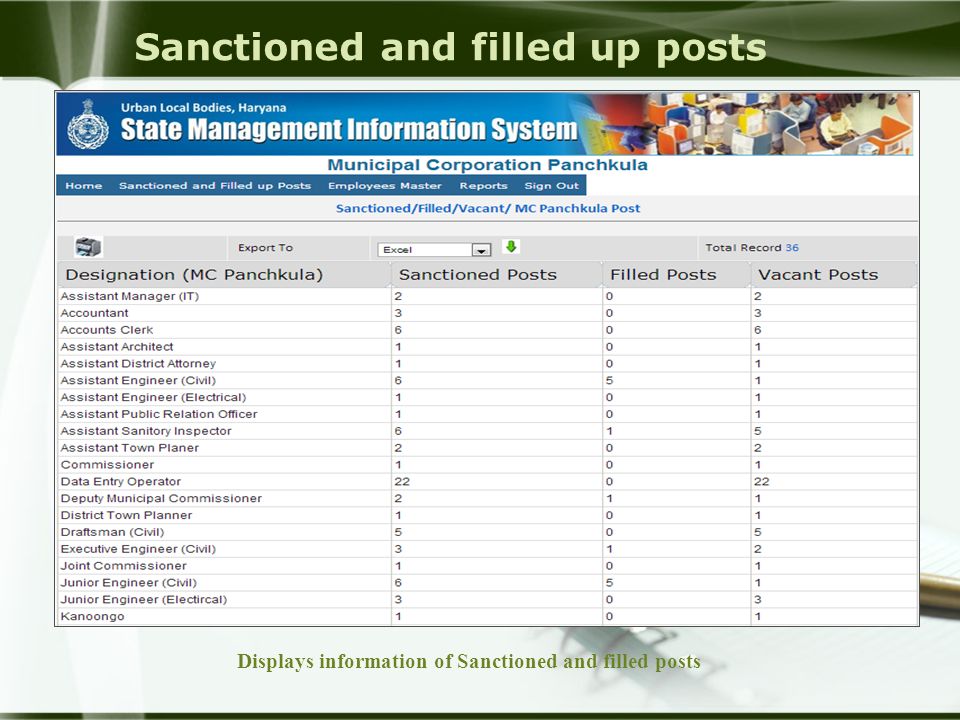Click the Vacant Posts column header
The height and width of the screenshot is (720, 960).
pyautogui.click(x=834, y=275)
